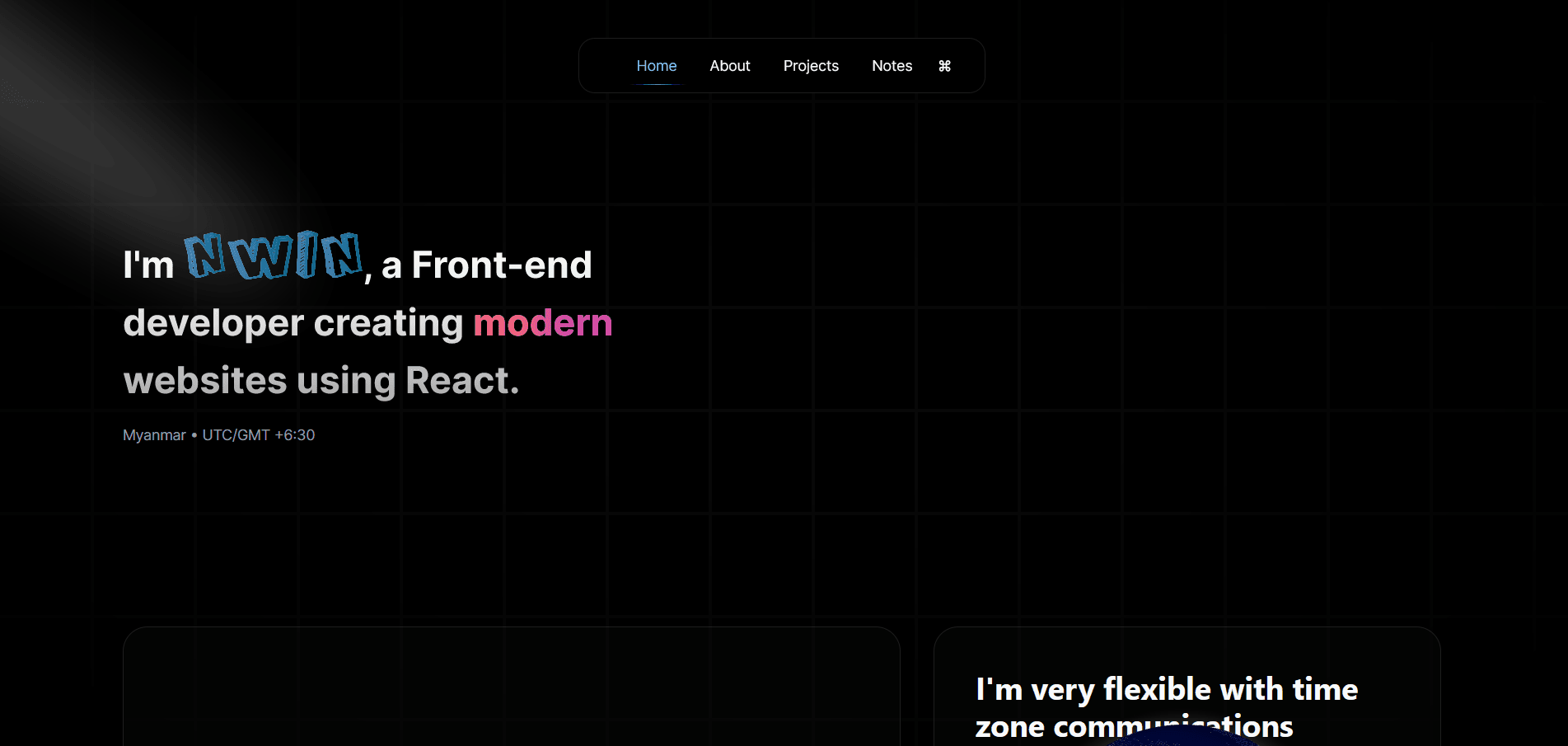Screen dimensions: 1568x746
Task: Click "websites using React." headline line
Action: (x=321, y=381)
